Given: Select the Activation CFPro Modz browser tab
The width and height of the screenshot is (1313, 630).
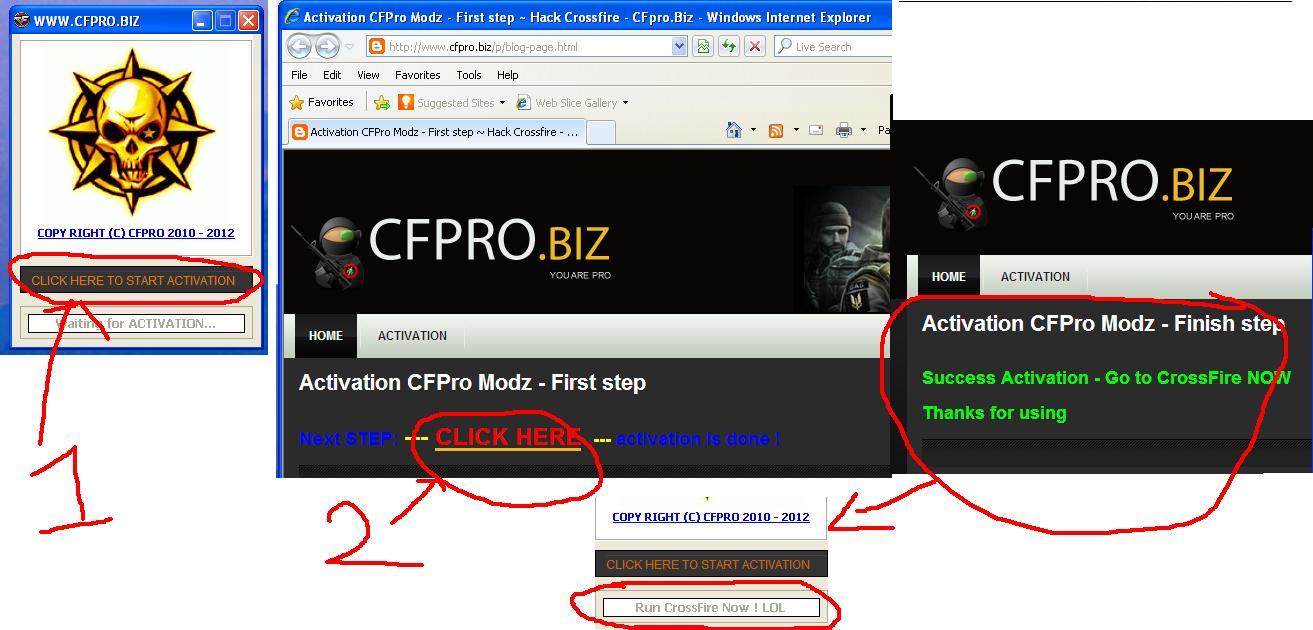Looking at the screenshot, I should coord(435,132).
